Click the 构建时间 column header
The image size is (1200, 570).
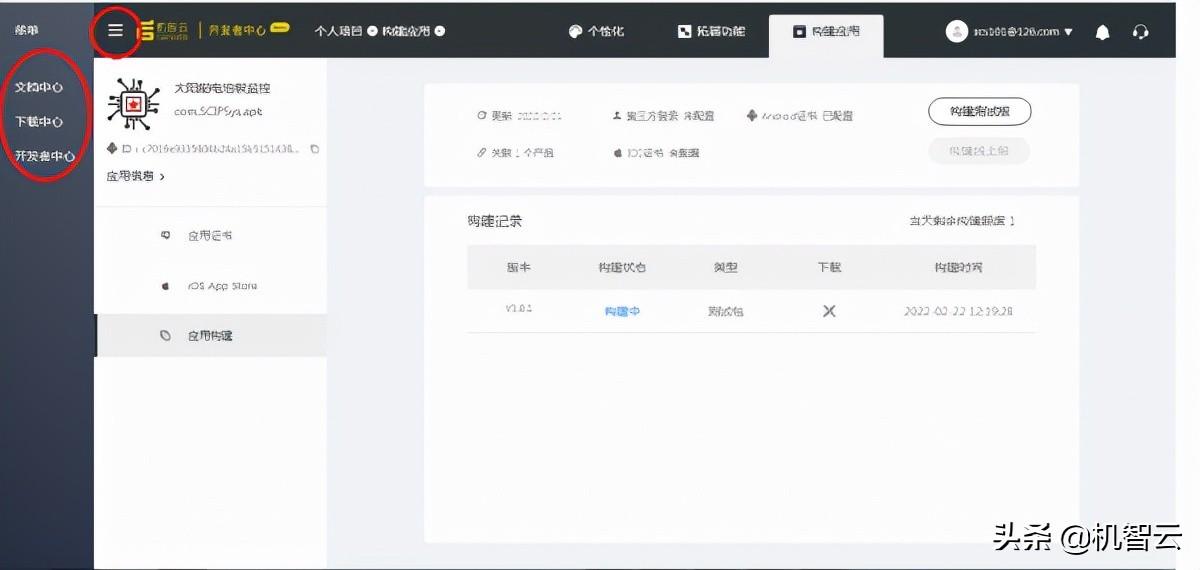pyautogui.click(x=958, y=267)
